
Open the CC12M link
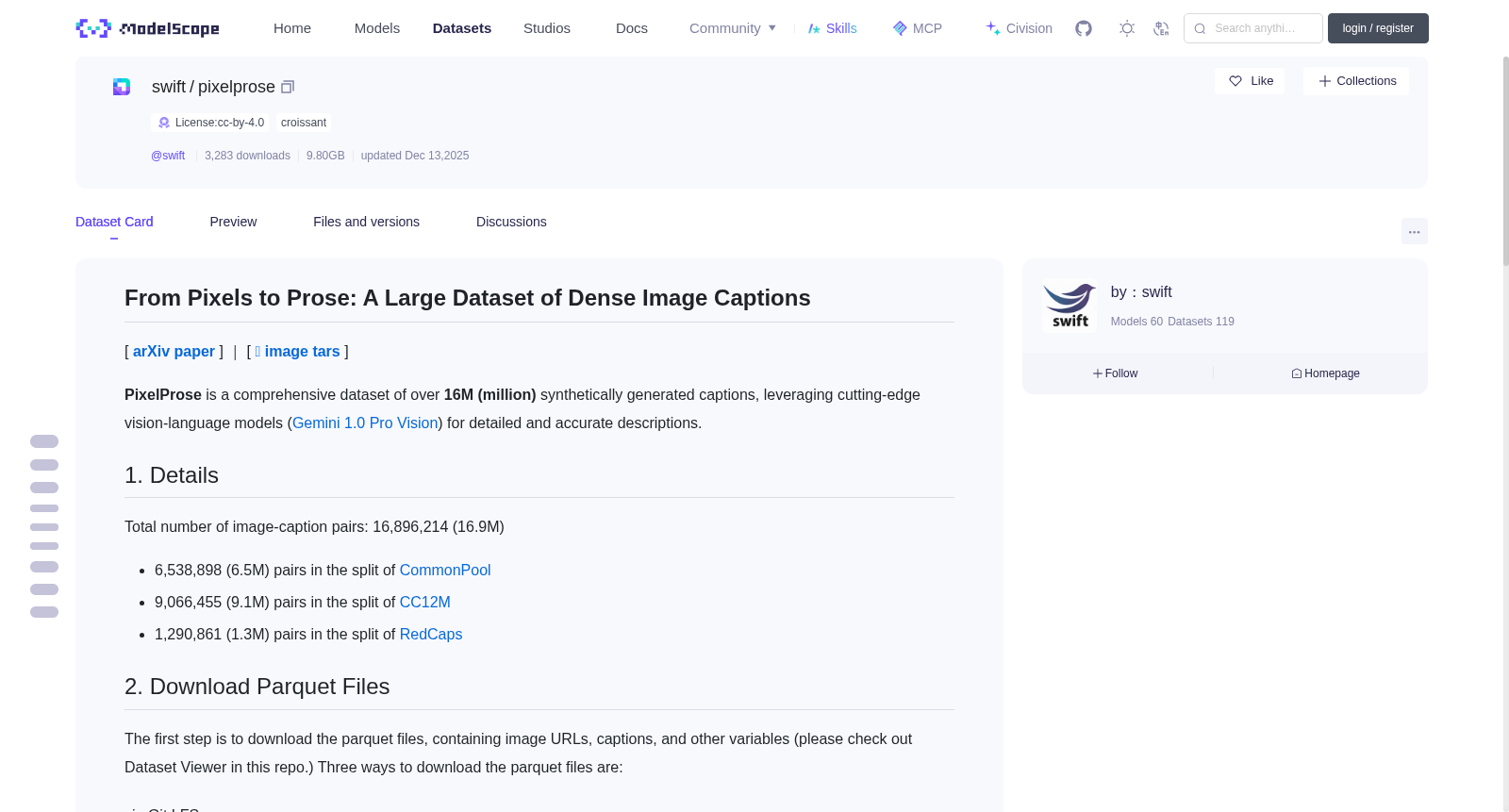tap(425, 603)
